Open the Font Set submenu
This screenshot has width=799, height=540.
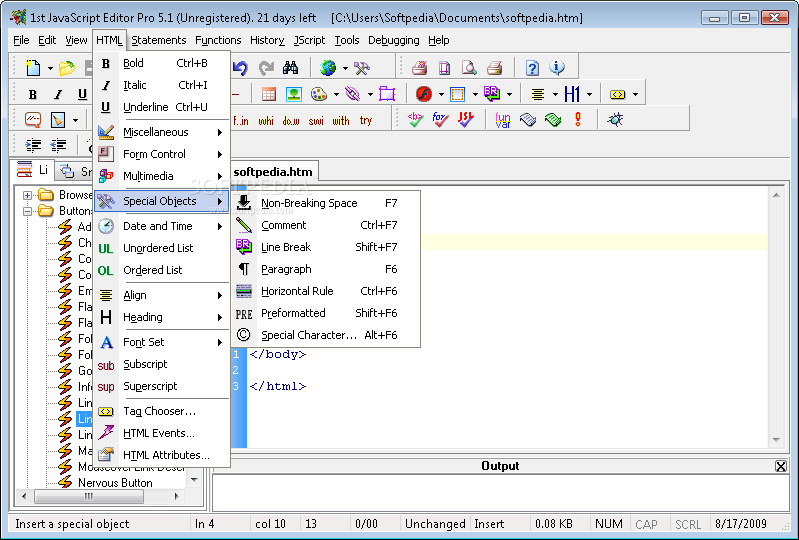[x=162, y=342]
